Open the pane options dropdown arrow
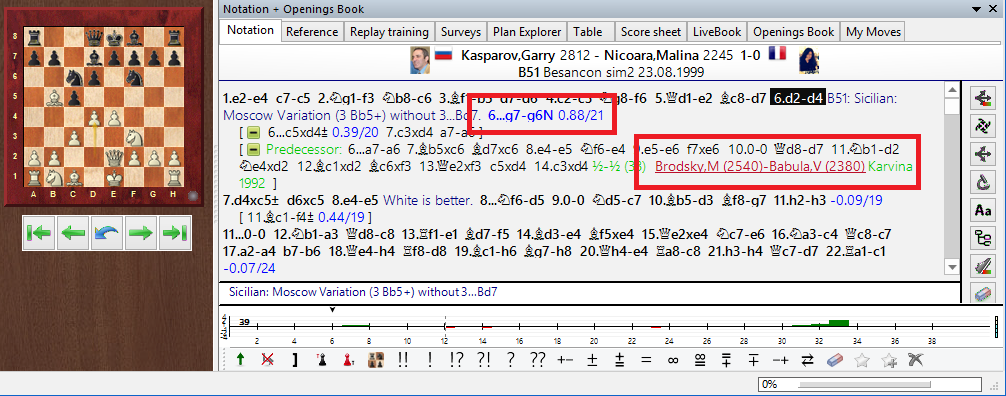Viewport: 1006px width, 396px height. pos(978,9)
